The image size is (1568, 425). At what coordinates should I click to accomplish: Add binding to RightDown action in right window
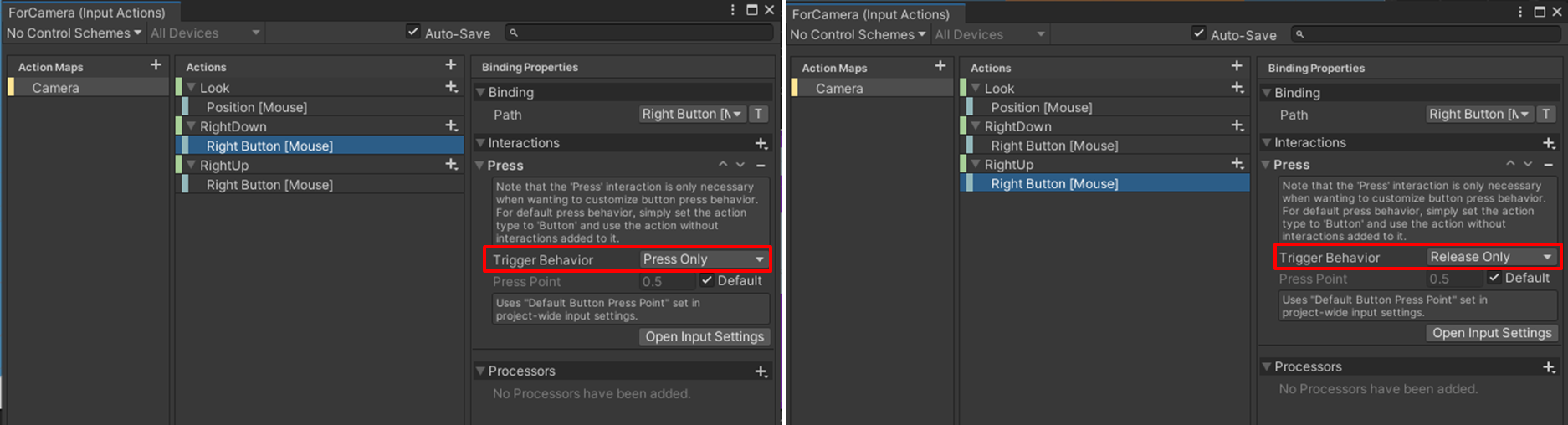(1237, 125)
